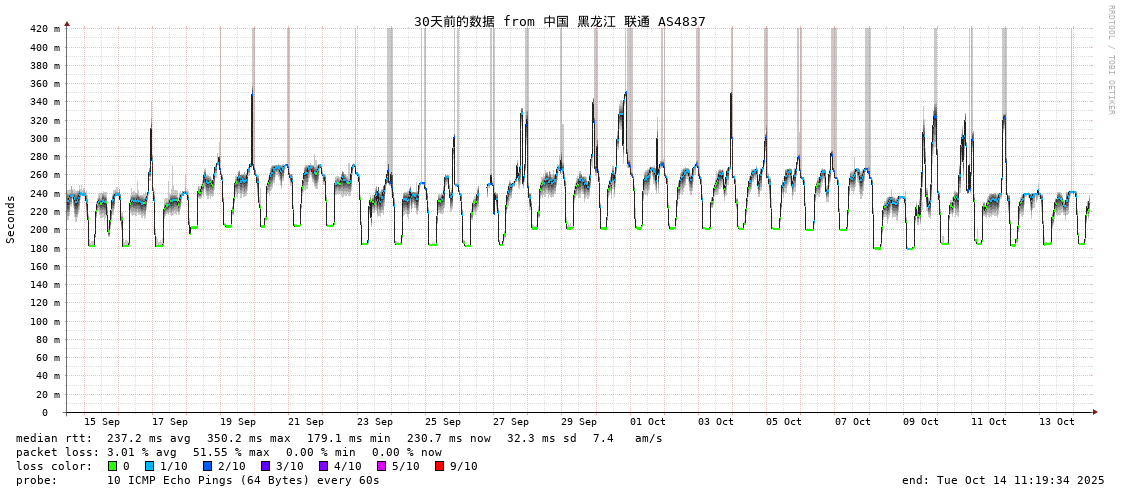Viewport: 1121px width, 494px height.
Task: Click the green 0 loss color swatch
Action: [113, 466]
